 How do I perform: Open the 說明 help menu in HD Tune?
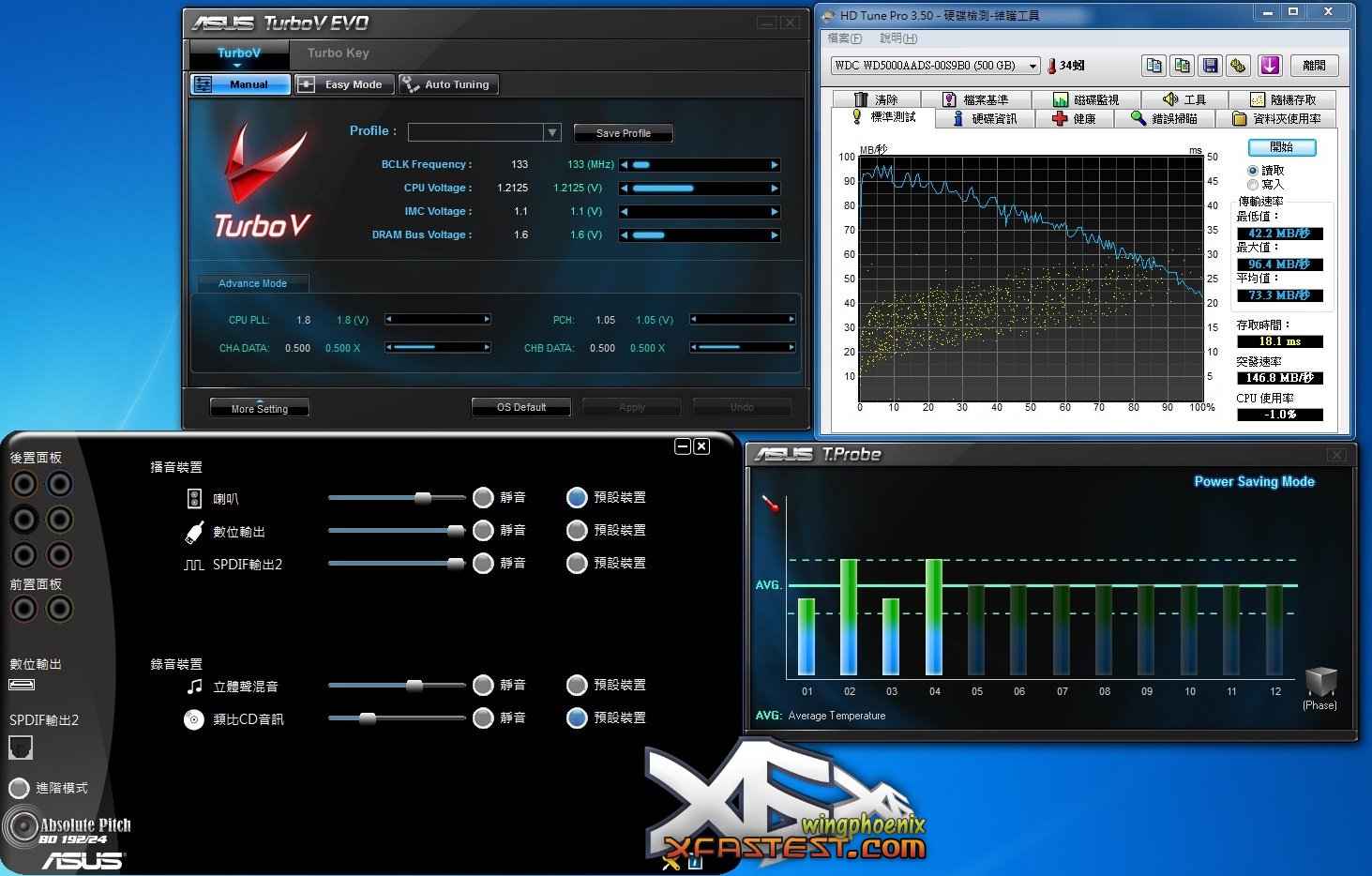coord(898,38)
